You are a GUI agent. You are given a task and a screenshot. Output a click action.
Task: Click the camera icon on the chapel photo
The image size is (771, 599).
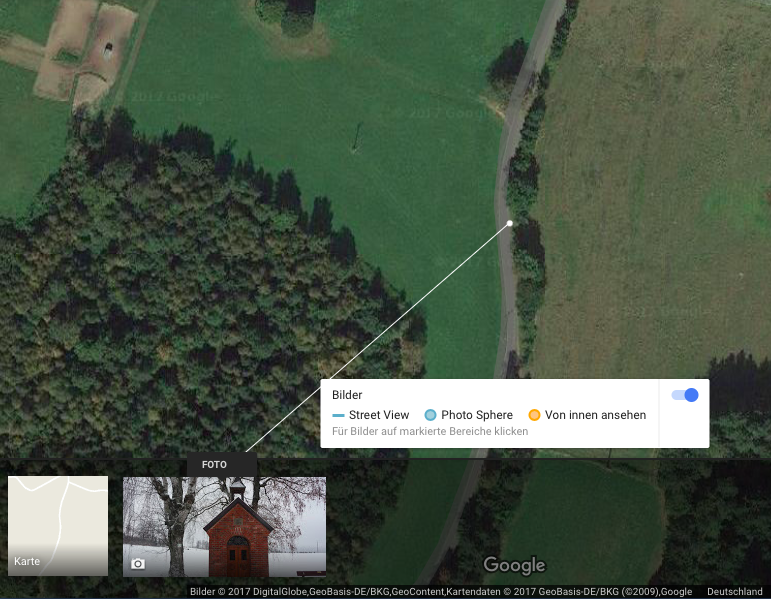click(x=138, y=564)
